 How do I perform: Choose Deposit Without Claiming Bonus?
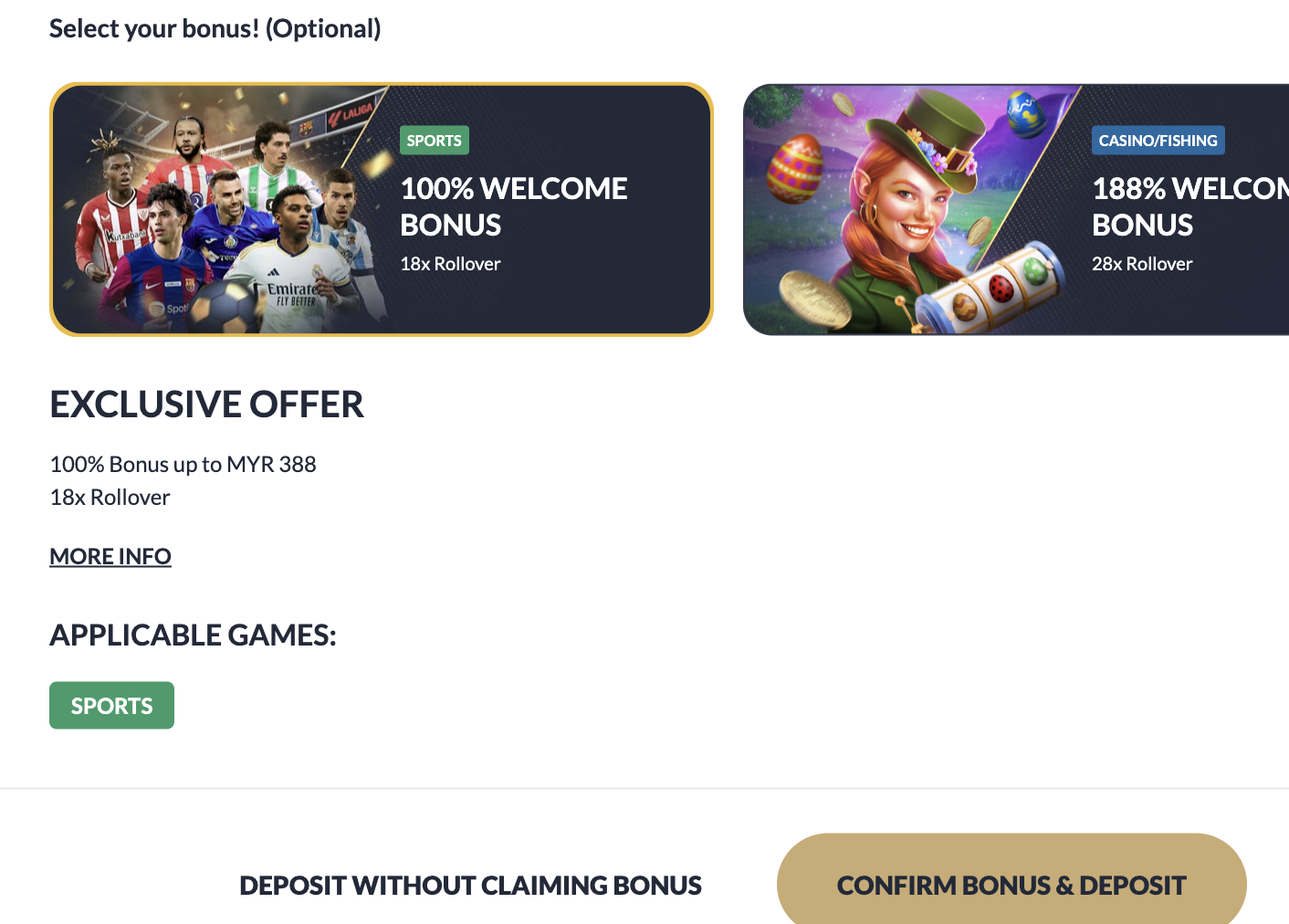(x=470, y=886)
